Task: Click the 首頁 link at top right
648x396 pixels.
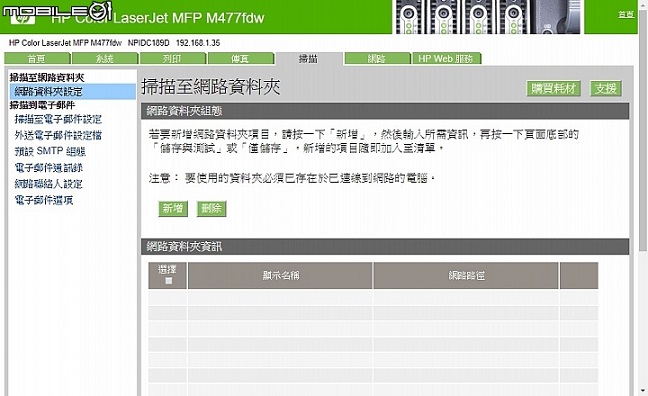Action: 626,14
